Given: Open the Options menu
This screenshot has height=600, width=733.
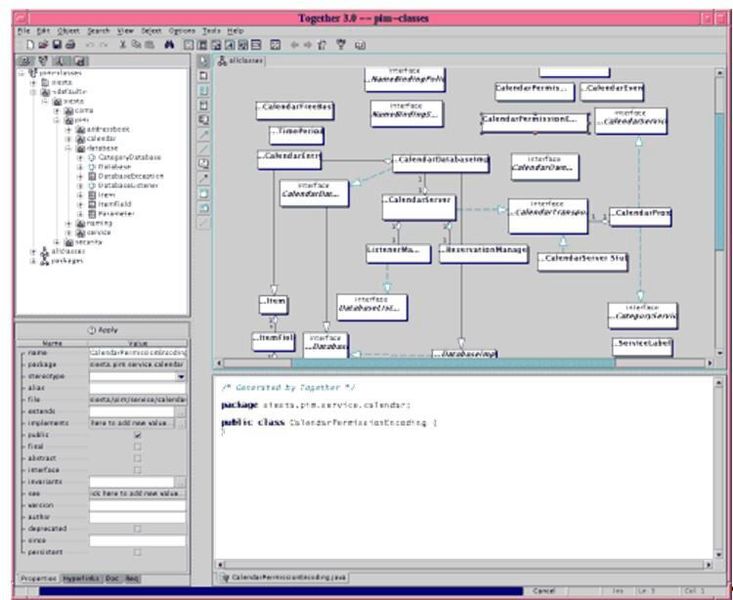Looking at the screenshot, I should pyautogui.click(x=182, y=31).
